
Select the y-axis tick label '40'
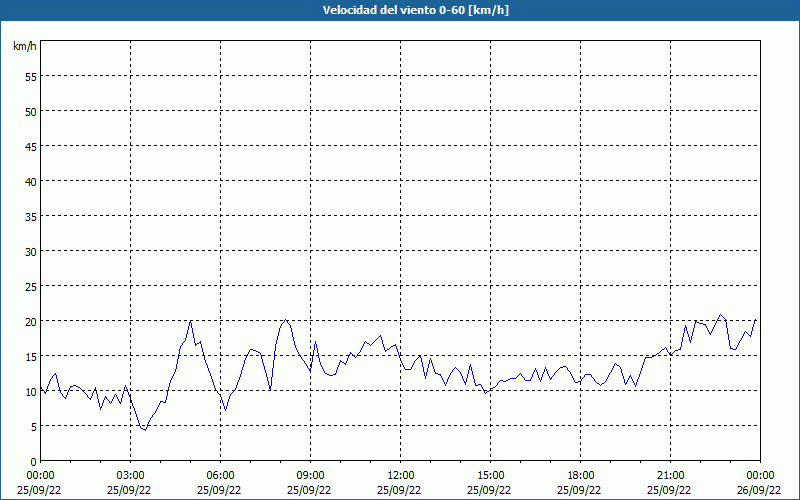(31, 182)
